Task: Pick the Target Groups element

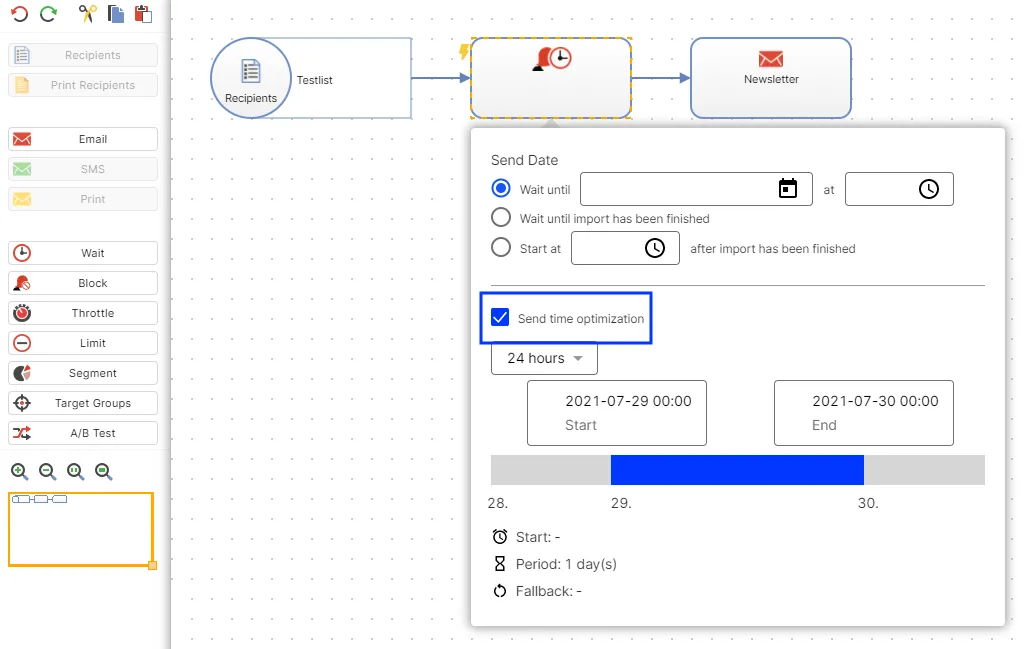Action: click(83, 403)
